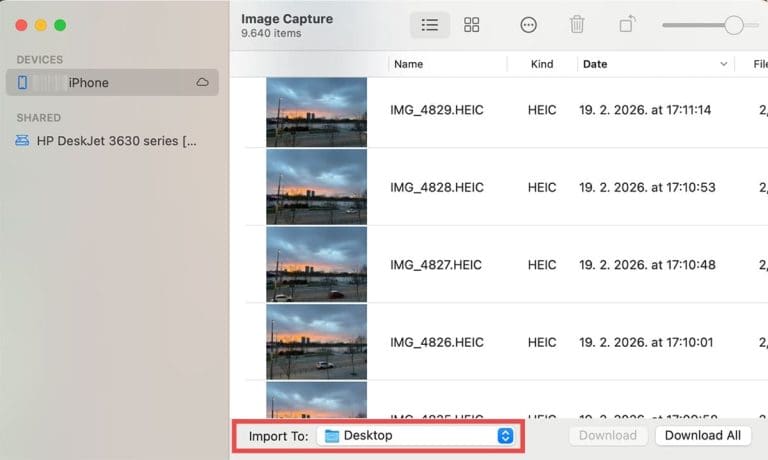Click the 9.640 items count text
Screen dimensions: 768x460
(x=271, y=33)
